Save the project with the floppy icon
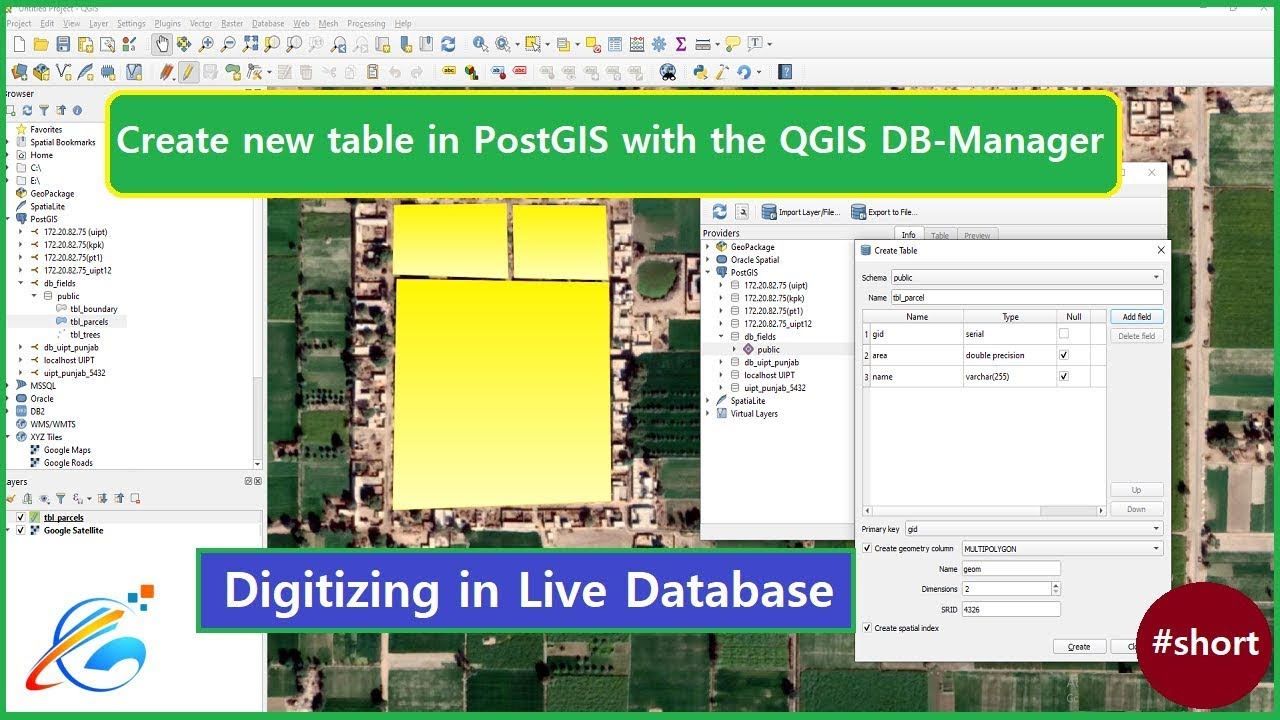 [63, 44]
